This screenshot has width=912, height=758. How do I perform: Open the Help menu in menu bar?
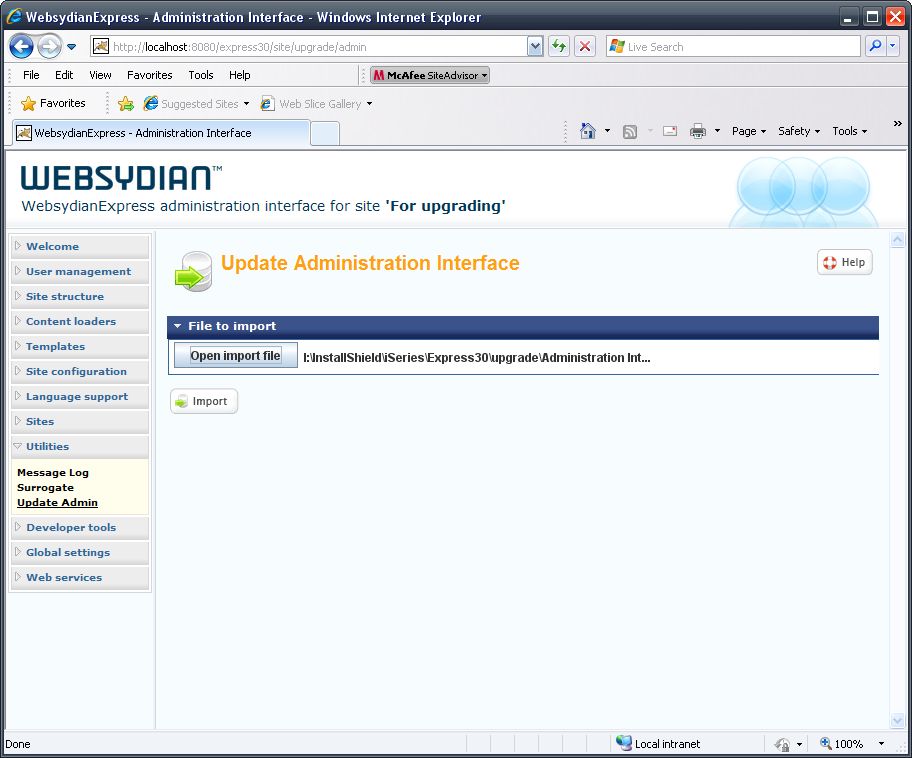[239, 75]
